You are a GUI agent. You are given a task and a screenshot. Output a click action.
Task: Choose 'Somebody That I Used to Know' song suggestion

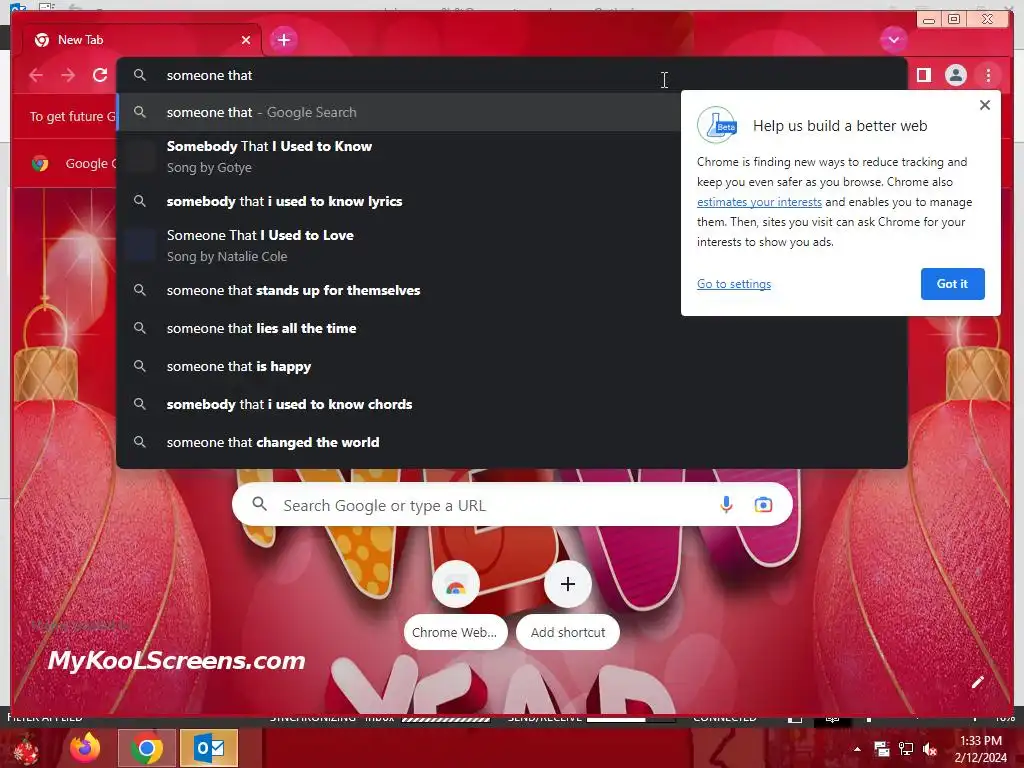tap(398, 156)
